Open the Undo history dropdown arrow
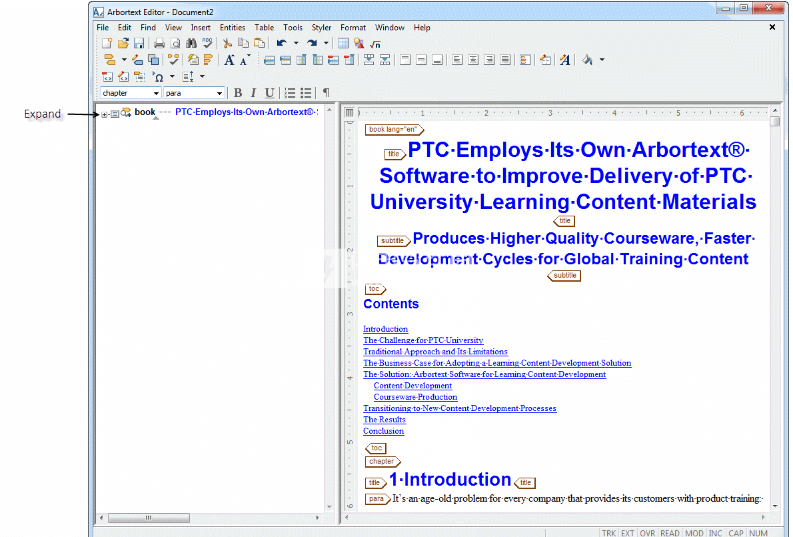 pyautogui.click(x=296, y=43)
